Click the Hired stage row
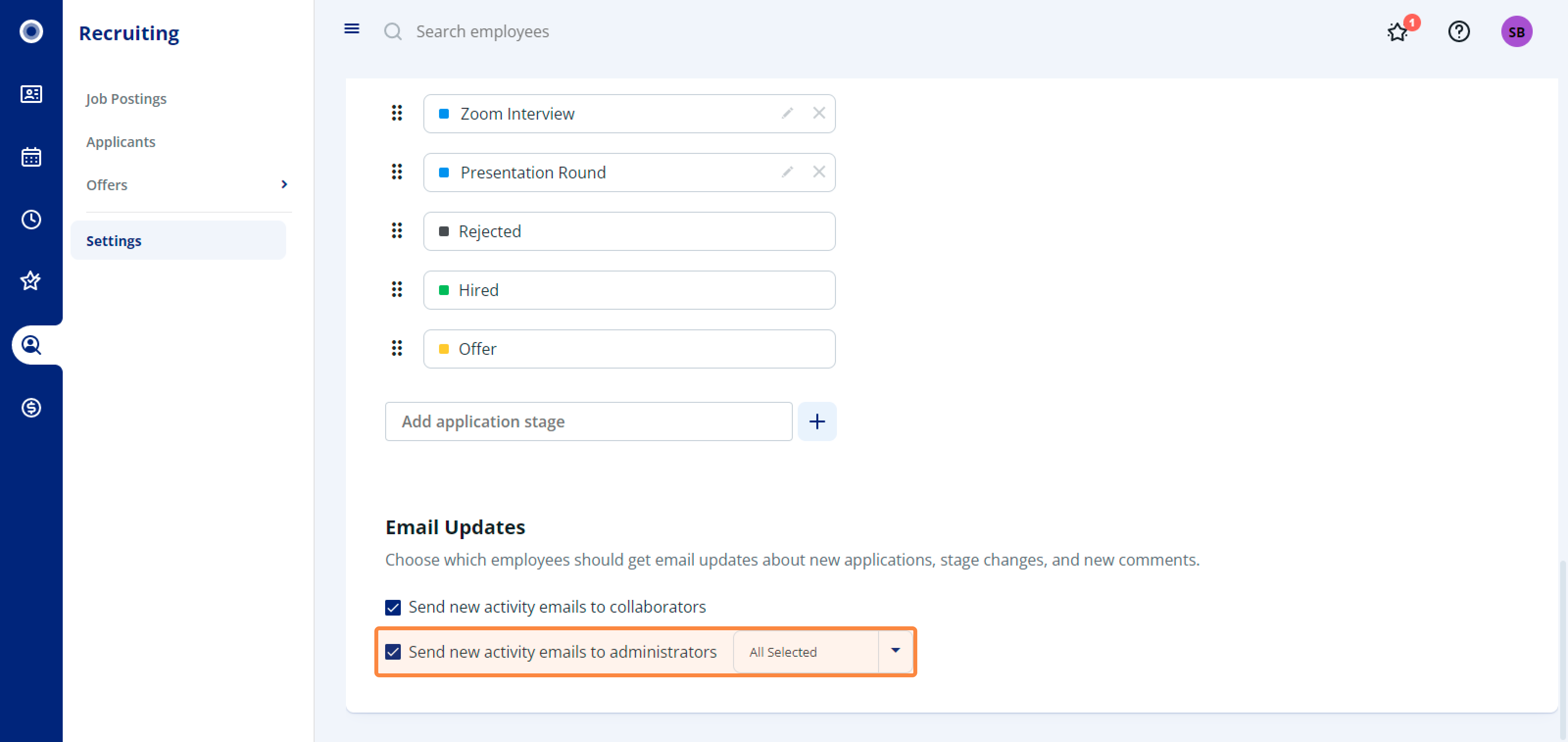The width and height of the screenshot is (1568, 742). pos(629,290)
